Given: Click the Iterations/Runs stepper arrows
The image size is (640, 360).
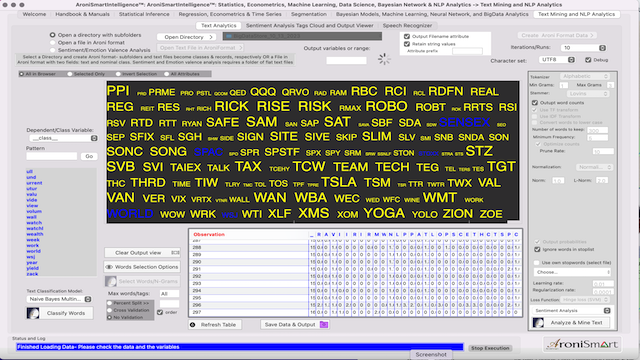Looking at the screenshot, I should (602, 48).
